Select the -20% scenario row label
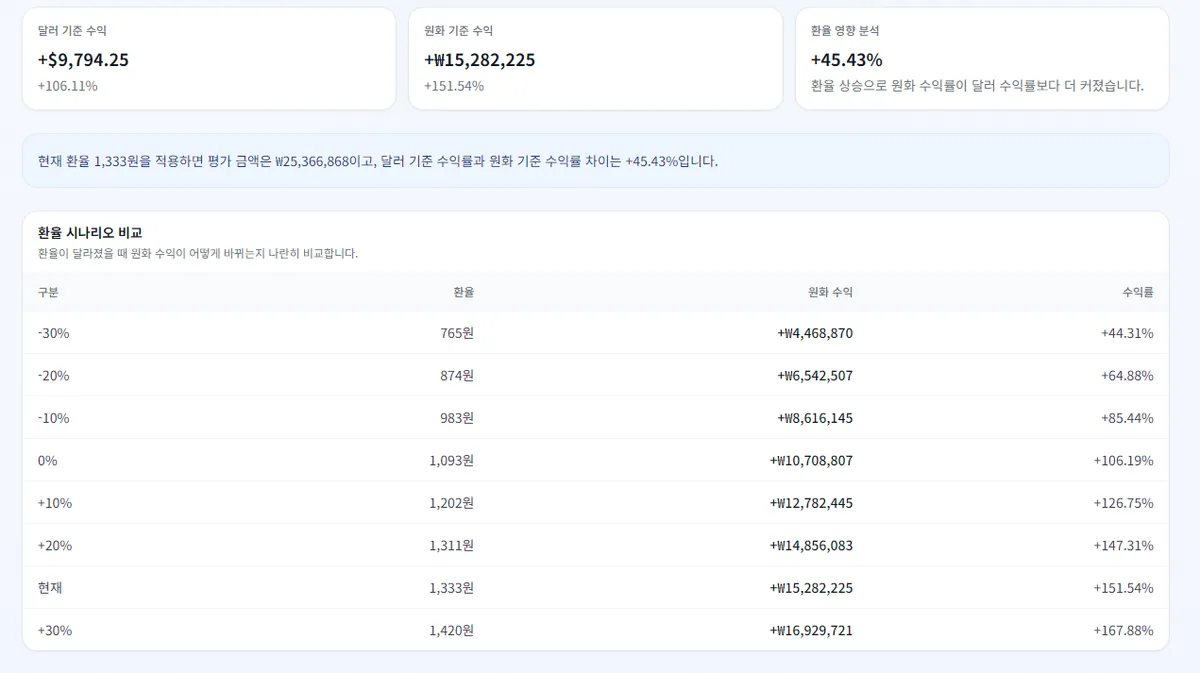 pos(53,376)
